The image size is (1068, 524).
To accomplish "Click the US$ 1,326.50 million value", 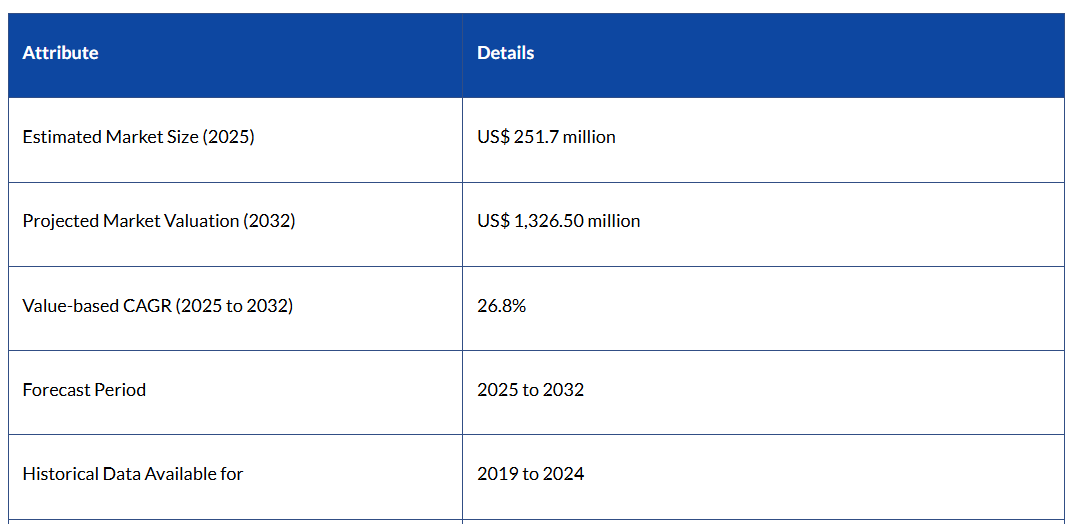I will [x=558, y=221].
